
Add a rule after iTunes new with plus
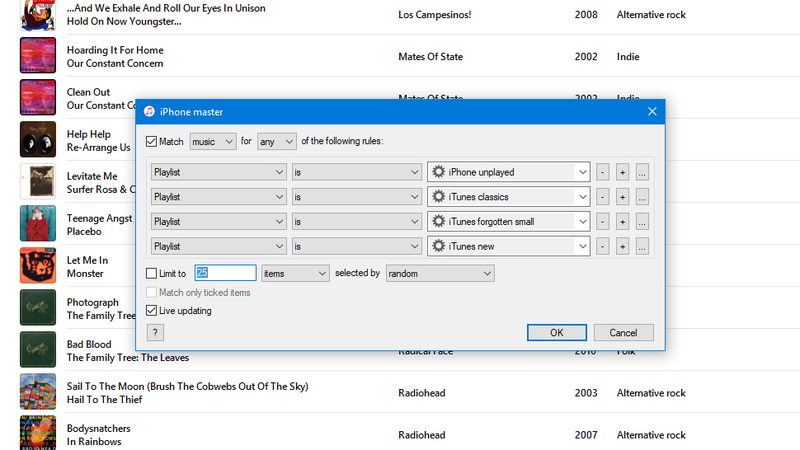point(622,246)
